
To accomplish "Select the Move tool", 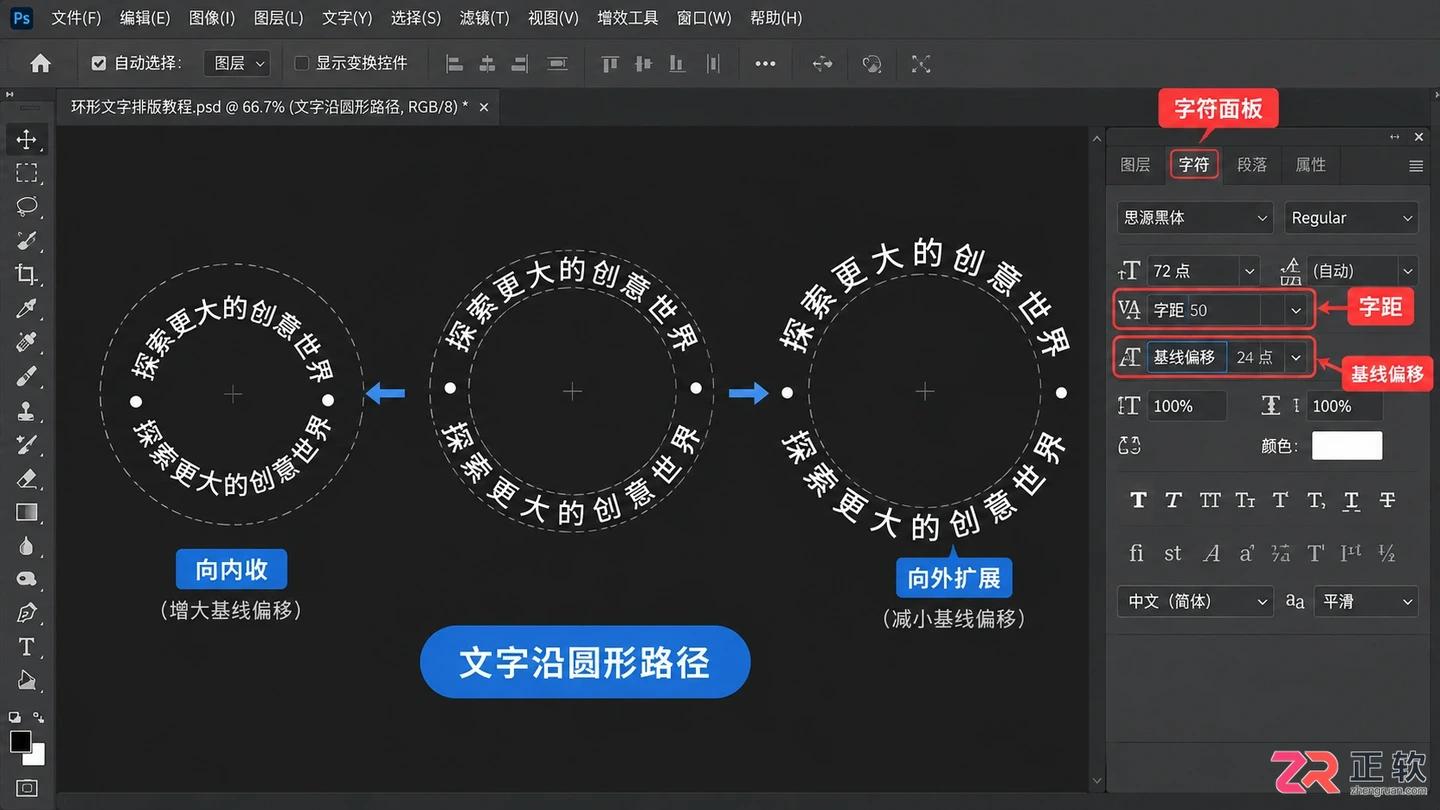I will point(27,139).
